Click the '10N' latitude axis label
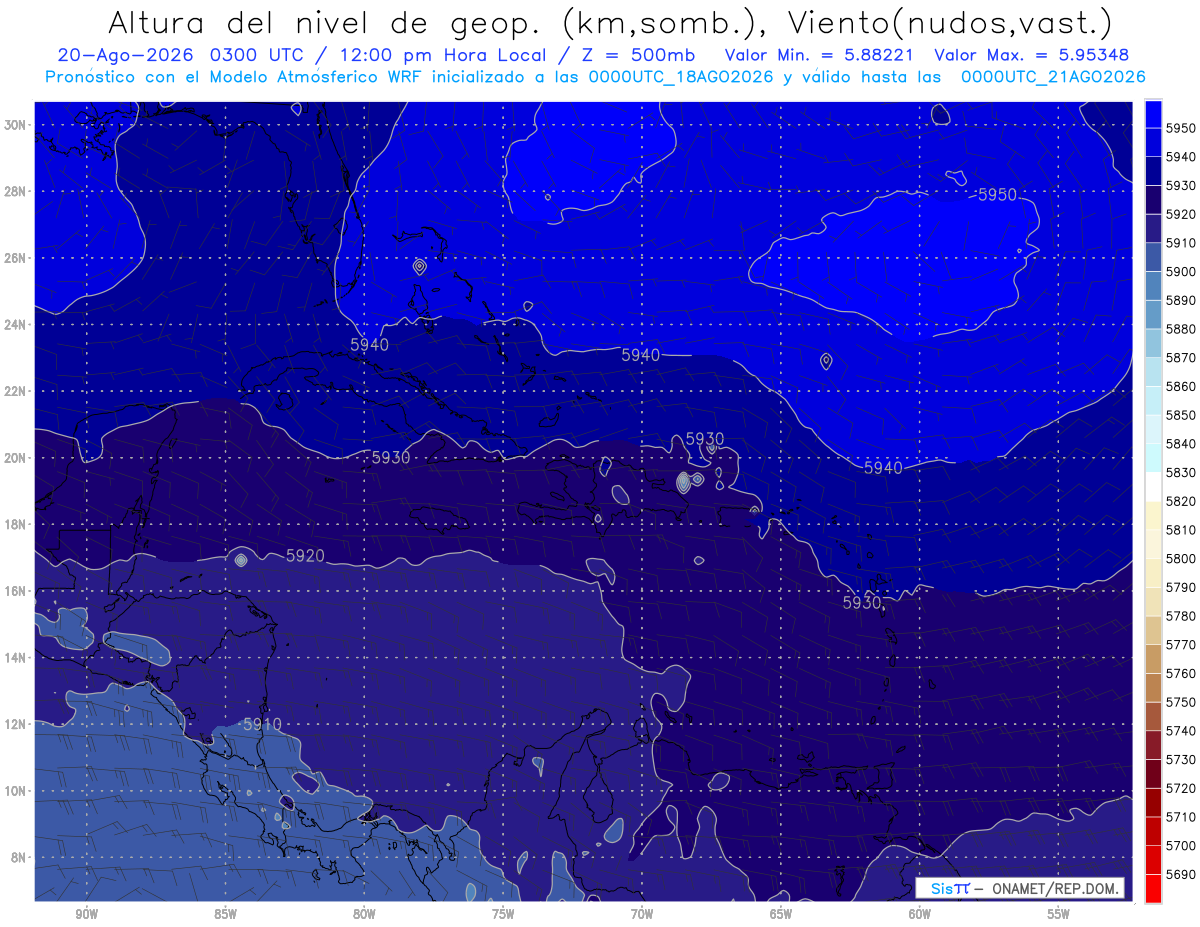 click(15, 790)
